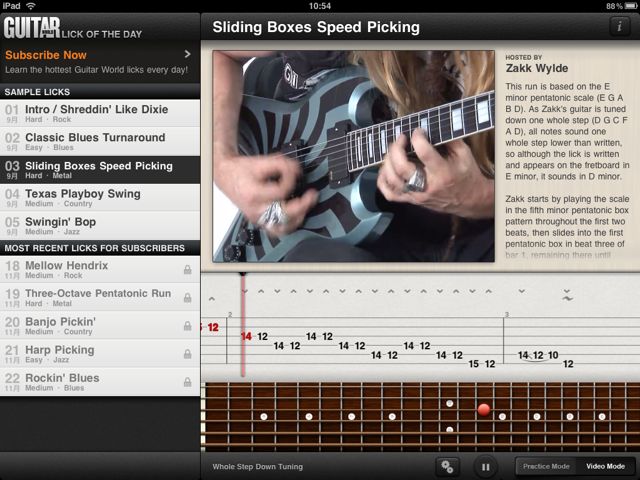Viewport: 640px width, 480px height.
Task: Select lick 01 Intro / Shreddin' Like Dixie
Action: [x=100, y=113]
